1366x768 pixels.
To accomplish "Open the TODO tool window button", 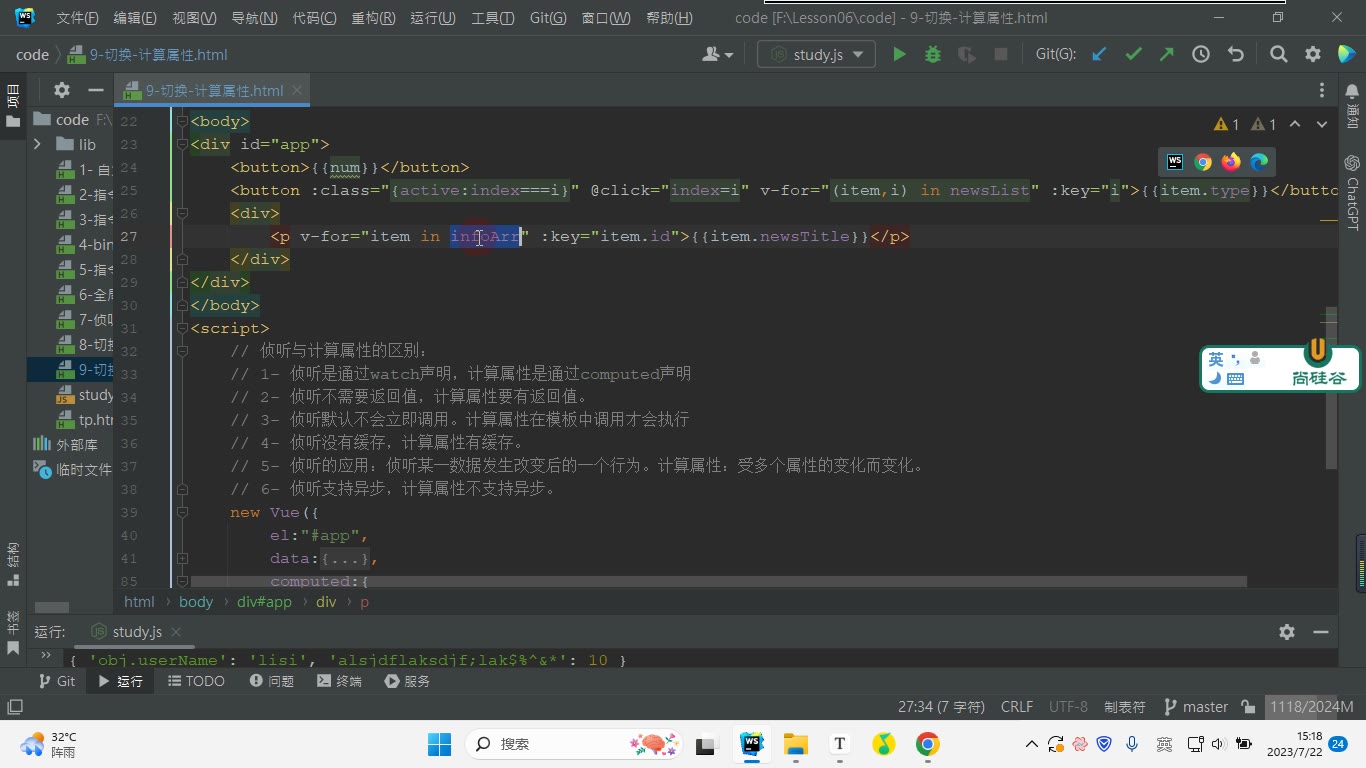I will click(x=196, y=681).
